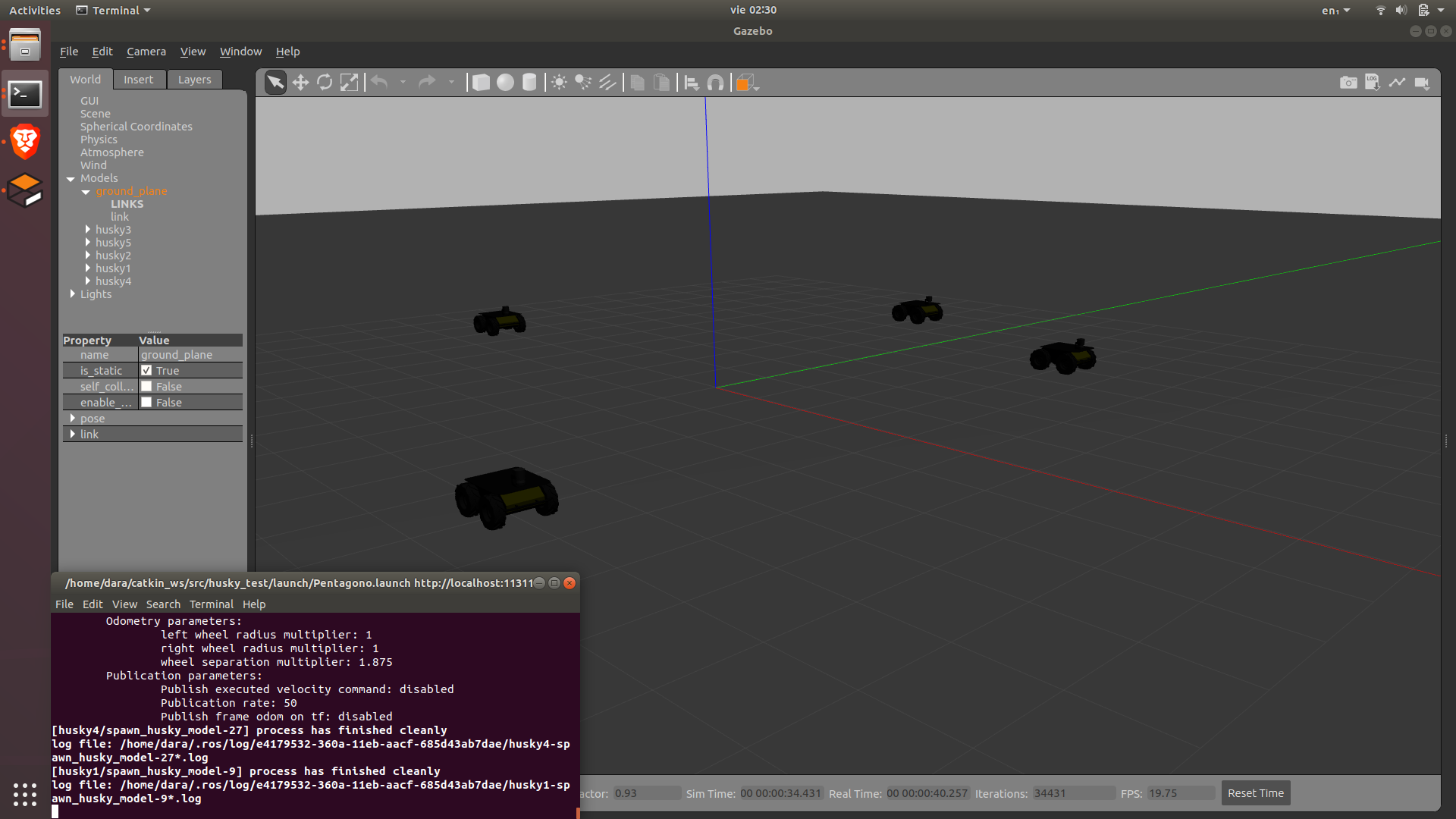The height and width of the screenshot is (819, 1456).
Task: Open the Camera menu
Action: click(x=146, y=52)
